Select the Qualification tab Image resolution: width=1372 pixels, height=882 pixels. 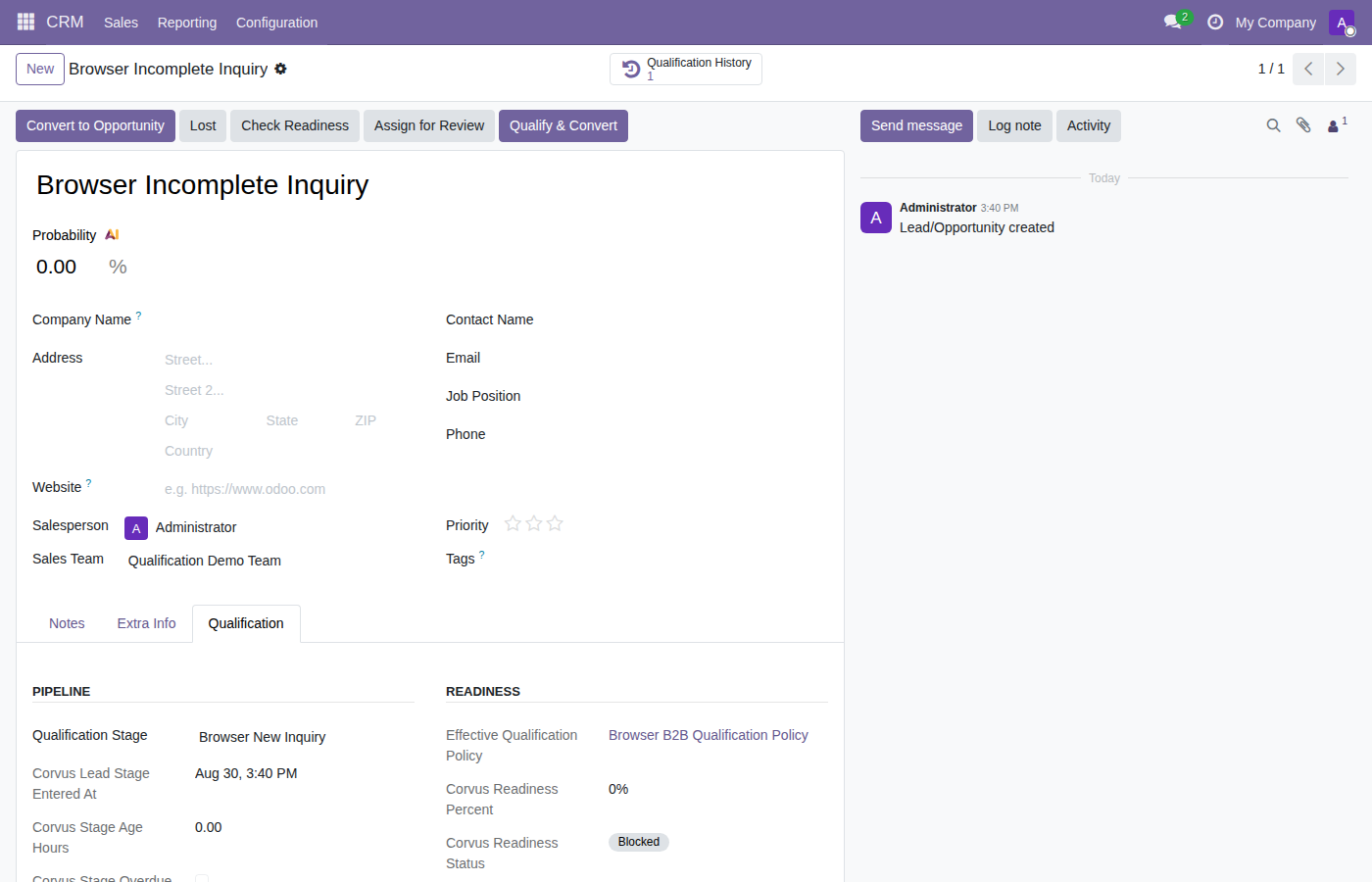click(246, 623)
